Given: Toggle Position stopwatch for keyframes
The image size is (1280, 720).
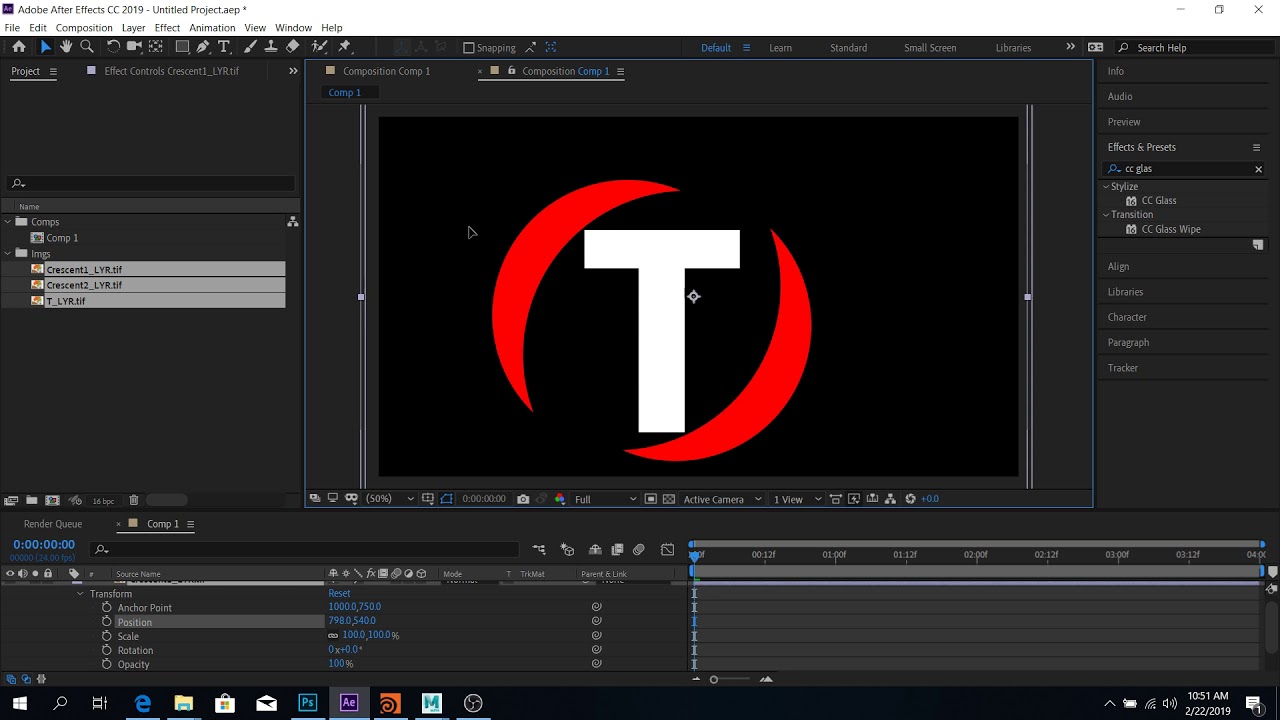Looking at the screenshot, I should 107,622.
